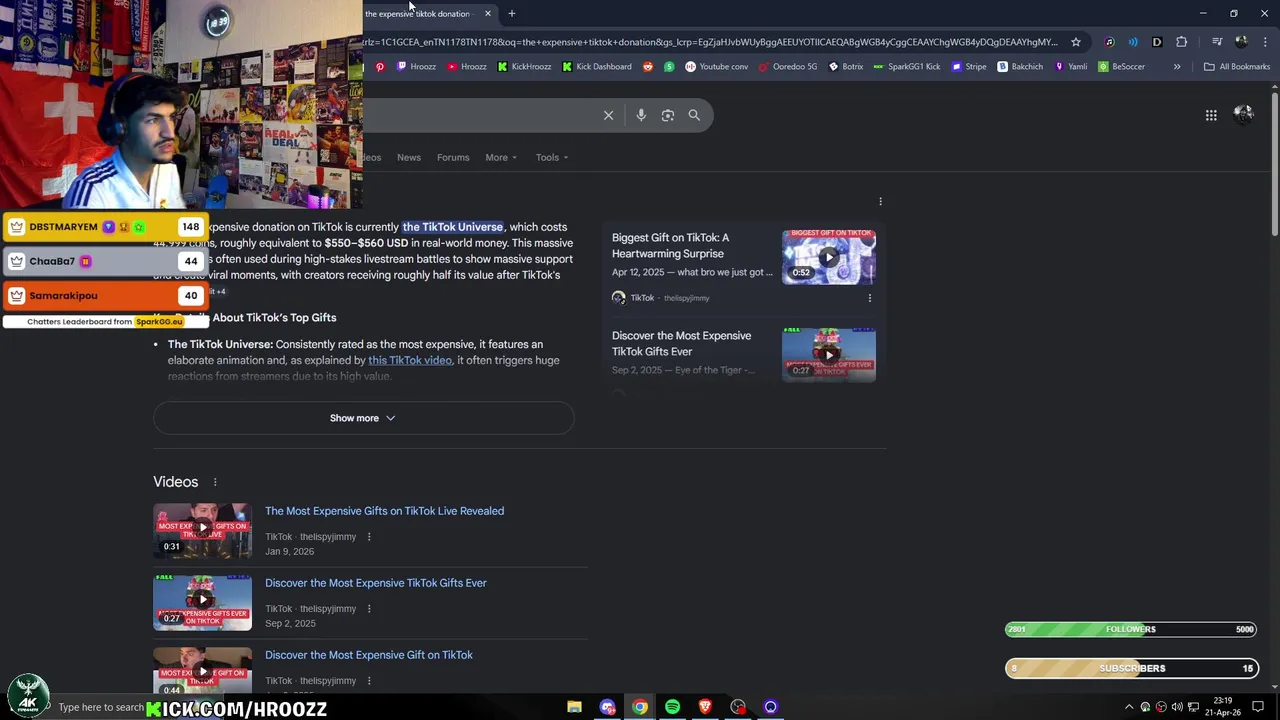Viewport: 1280px width, 720px height.
Task: Open the Reddit bookmark icon
Action: pyautogui.click(x=648, y=67)
